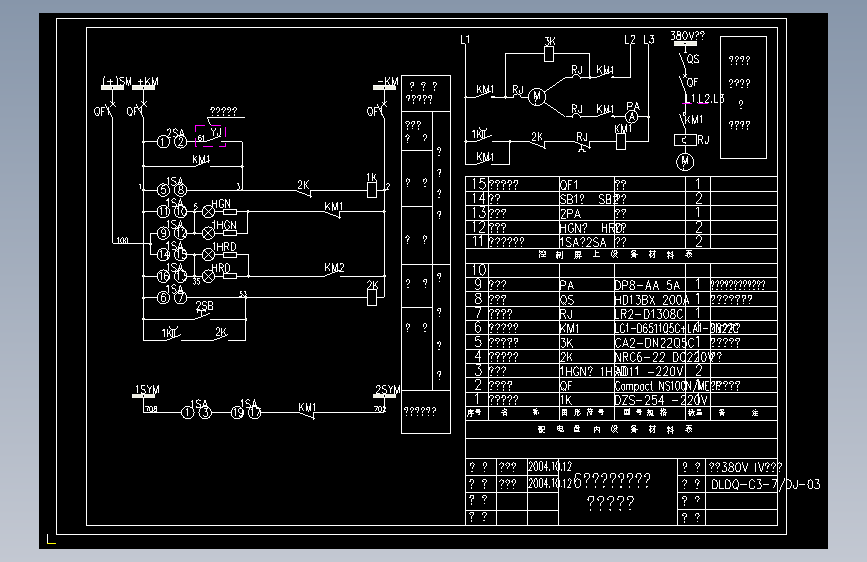
Task: Select model text "CA2-DN22Q5C"
Action: [654, 342]
